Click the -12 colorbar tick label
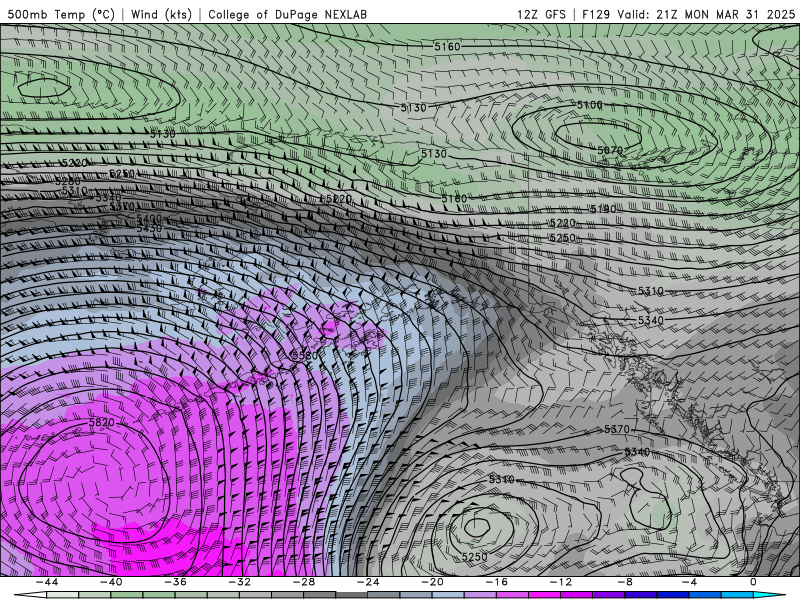Screen dimensions: 800x600 tap(561, 582)
